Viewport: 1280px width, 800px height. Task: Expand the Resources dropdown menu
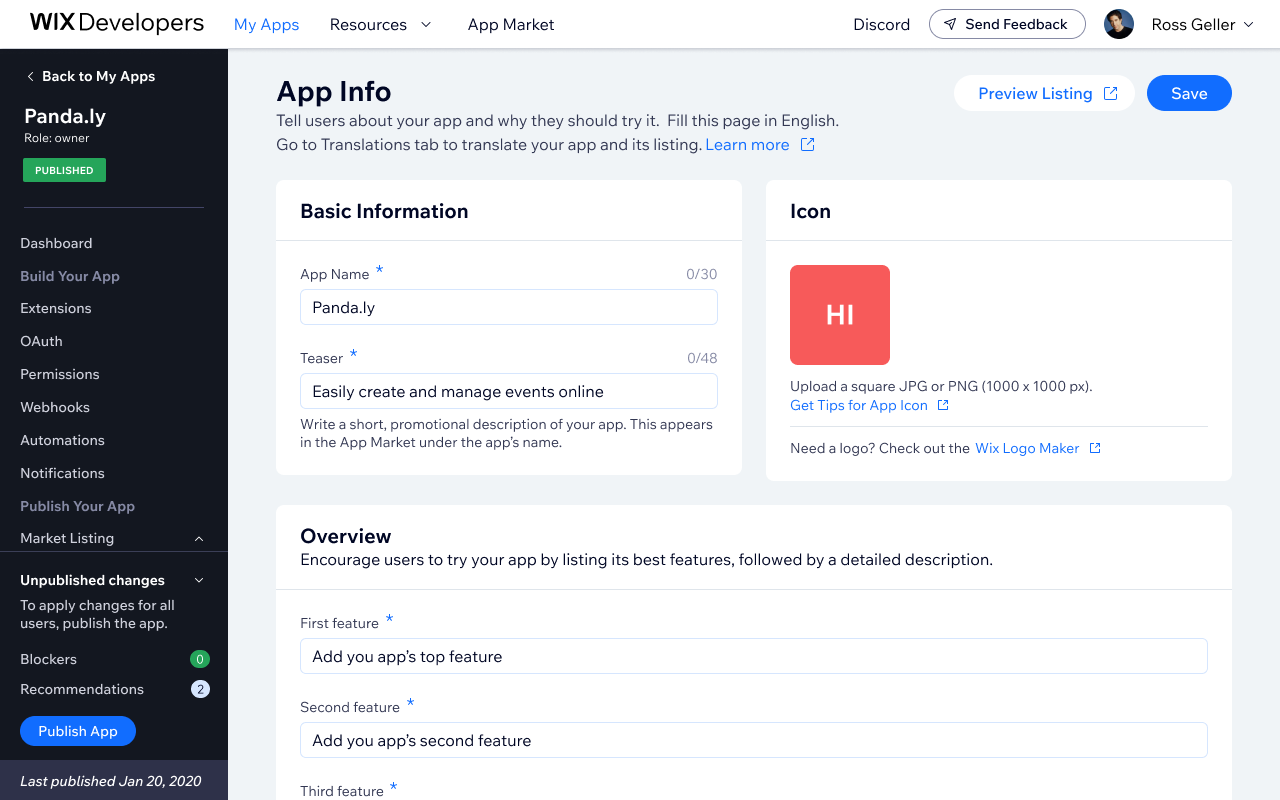click(380, 24)
